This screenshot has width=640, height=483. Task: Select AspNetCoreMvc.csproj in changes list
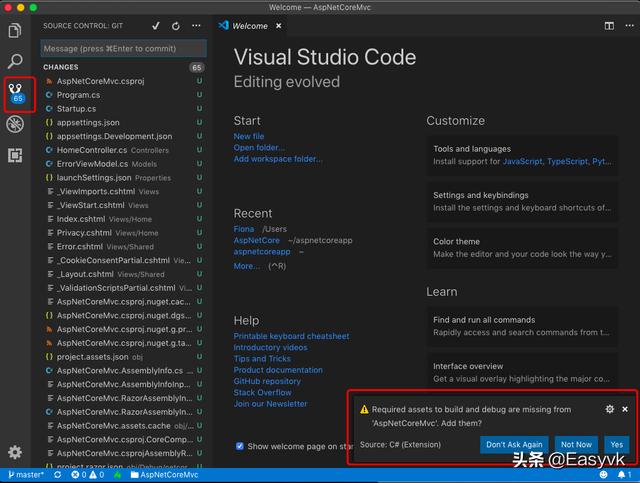pyautogui.click(x=123, y=81)
